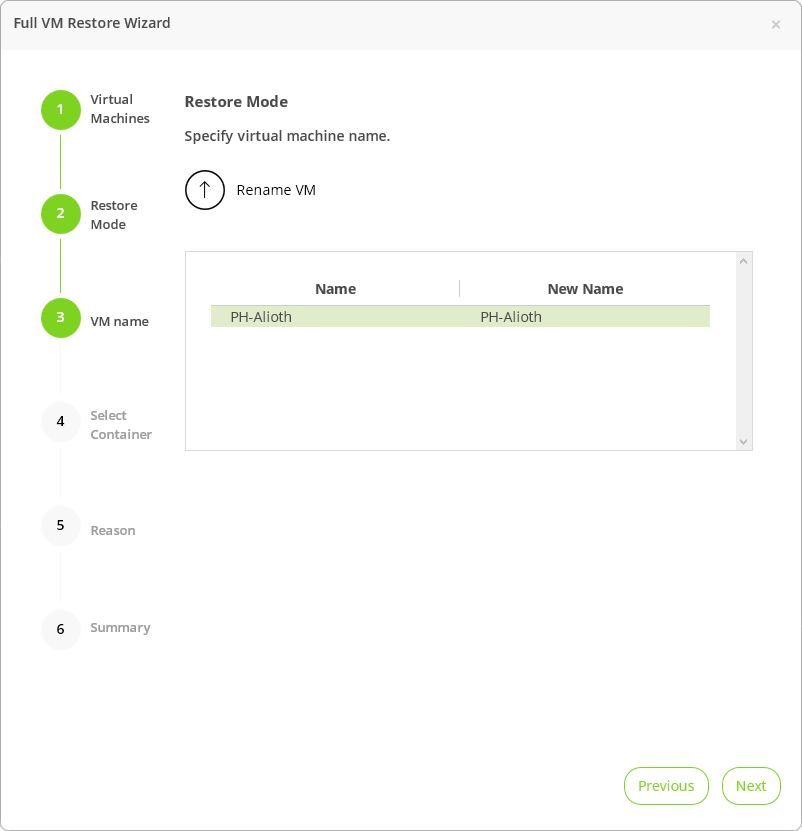The height and width of the screenshot is (831, 802).
Task: Click the Rename VM arrow icon
Action: tap(205, 190)
